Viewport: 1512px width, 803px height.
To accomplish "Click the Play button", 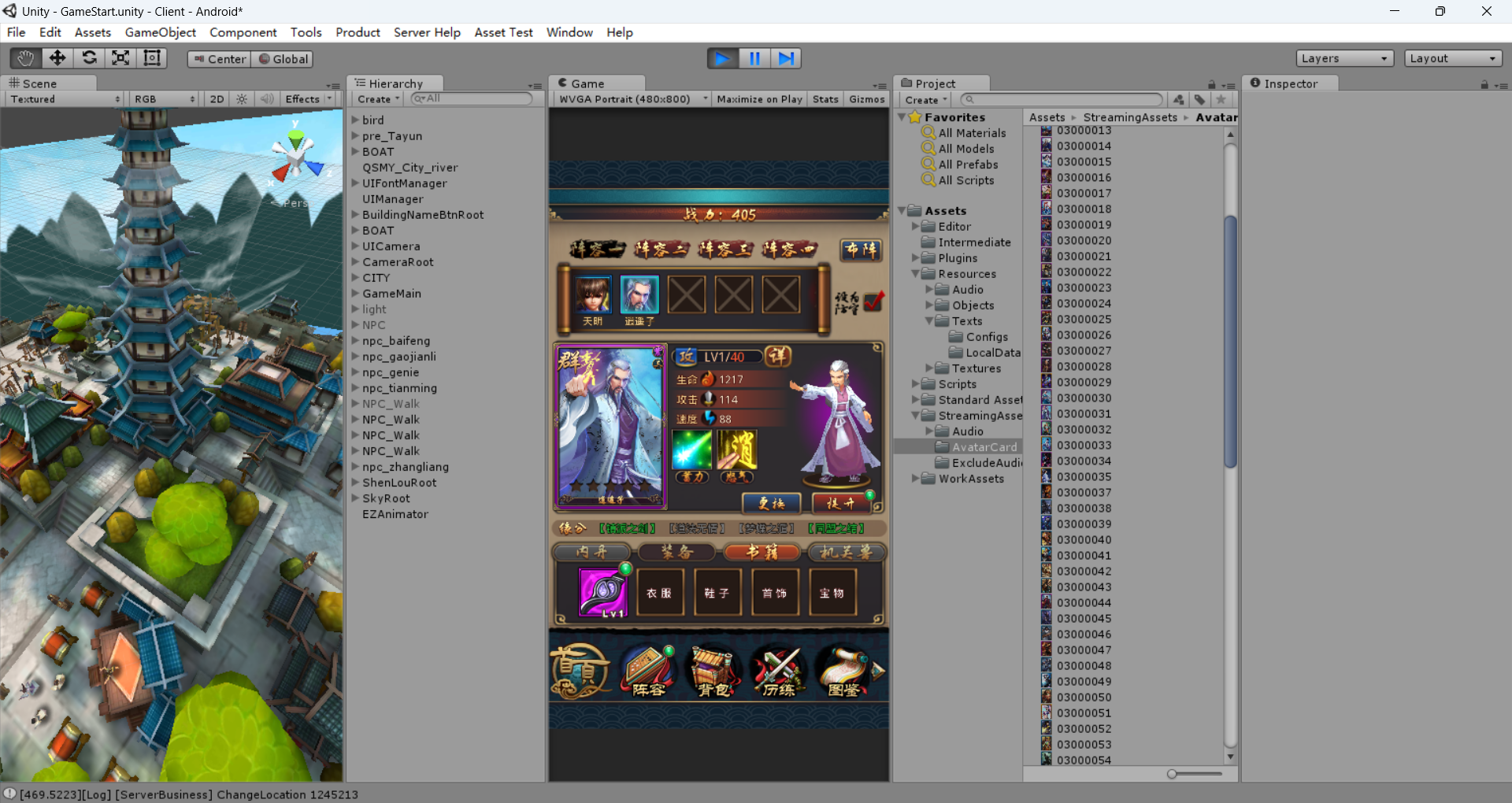I will 722,58.
